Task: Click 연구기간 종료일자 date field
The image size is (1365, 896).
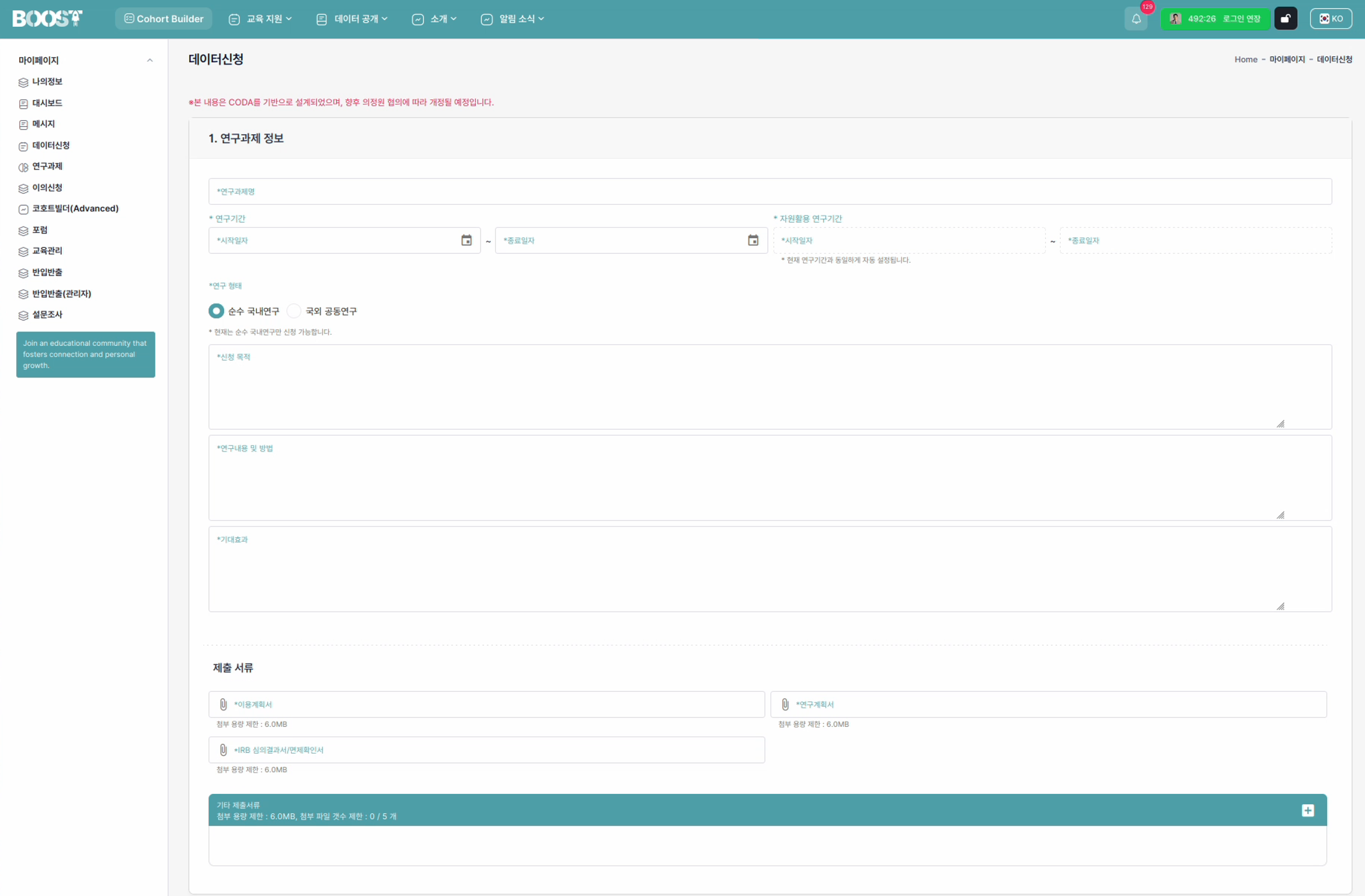Action: pyautogui.click(x=631, y=240)
